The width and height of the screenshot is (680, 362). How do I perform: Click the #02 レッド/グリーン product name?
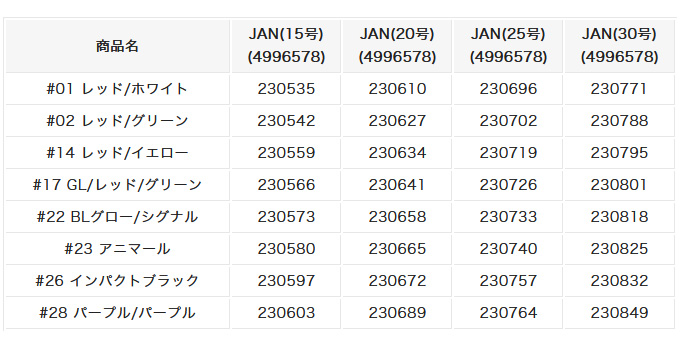point(117,121)
